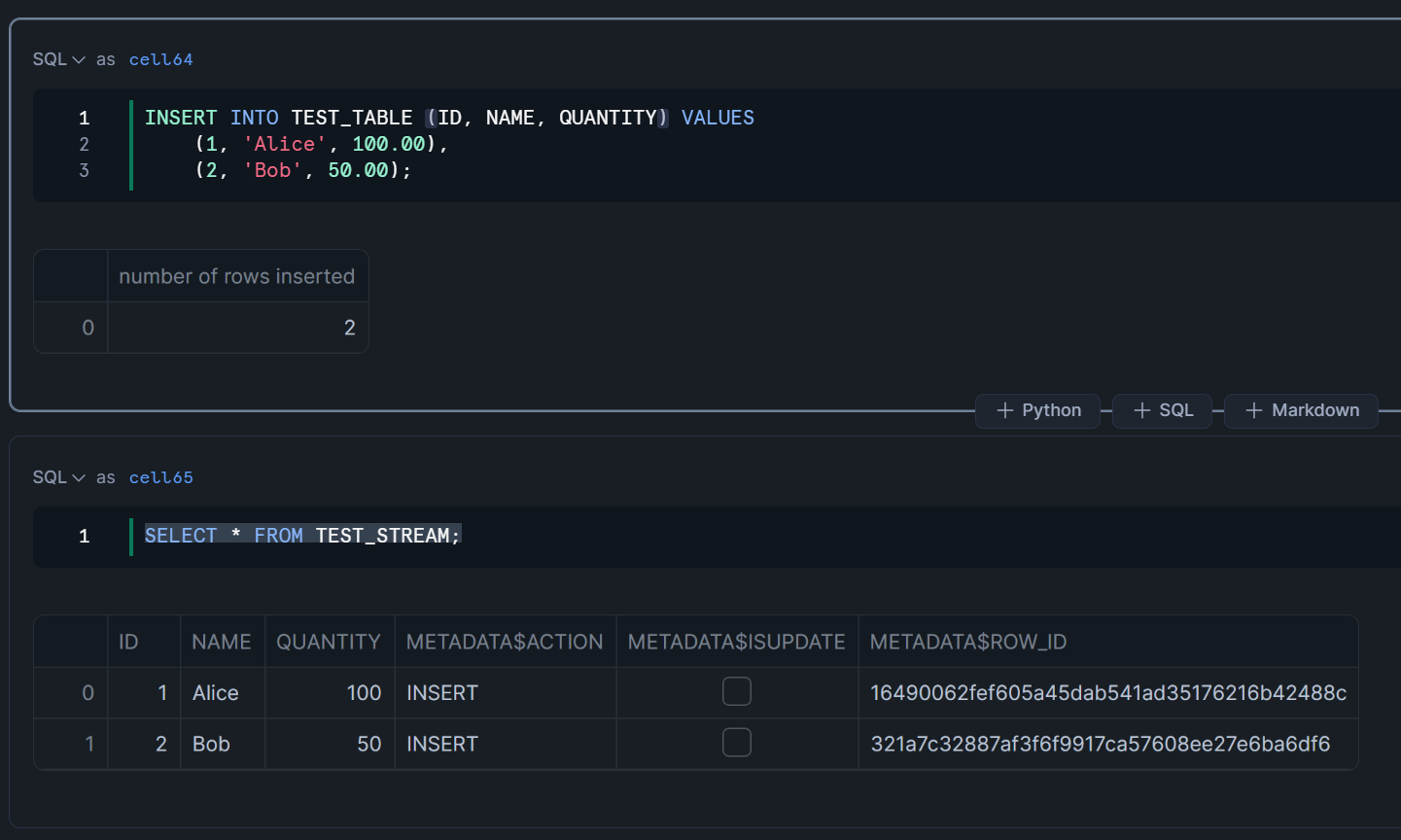This screenshot has width=1401, height=840.
Task: Click the METADATA$ISUPDATE column header
Action: pos(737,642)
